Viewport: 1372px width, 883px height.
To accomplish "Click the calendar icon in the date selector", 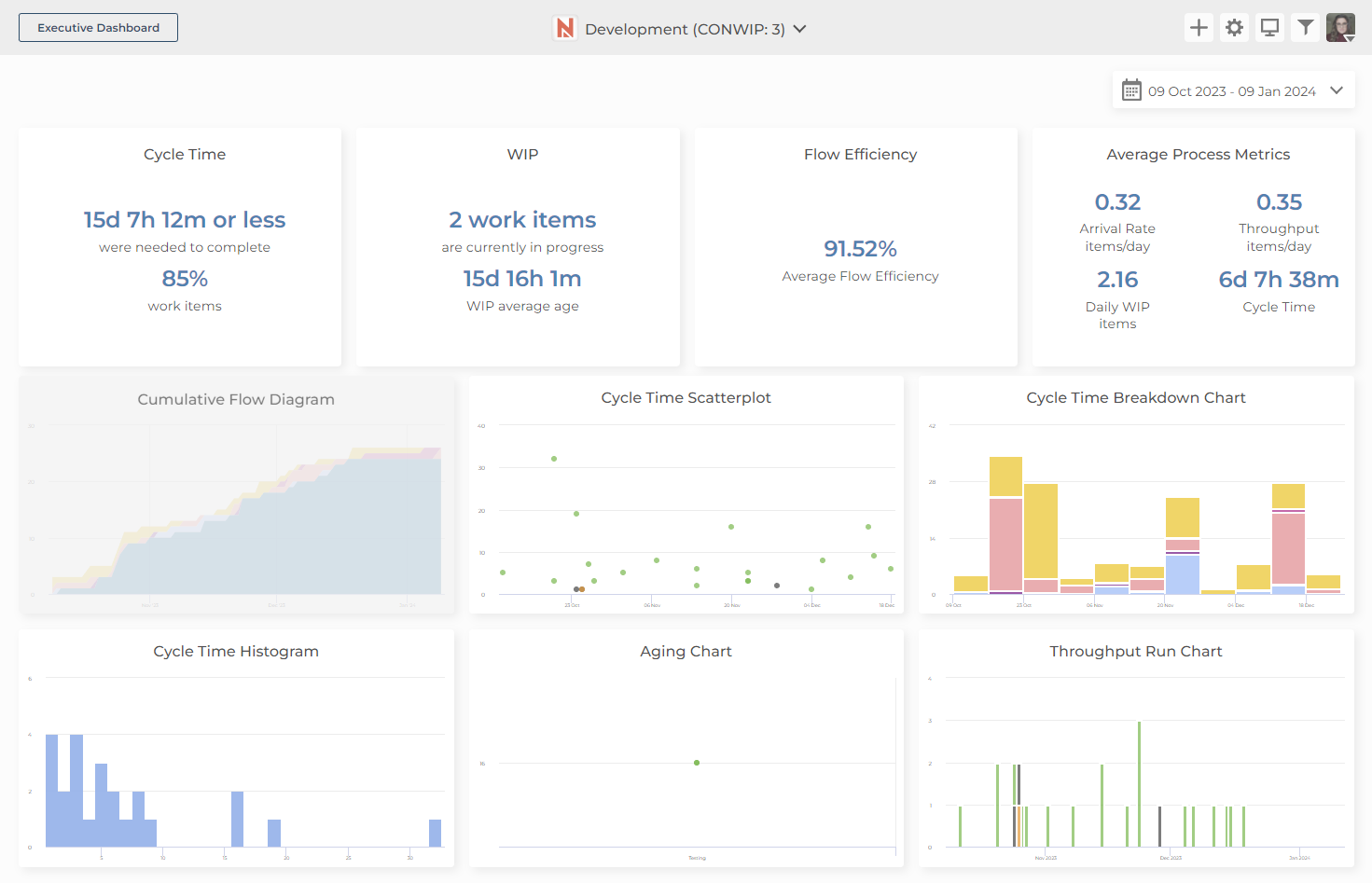I will tap(1131, 90).
